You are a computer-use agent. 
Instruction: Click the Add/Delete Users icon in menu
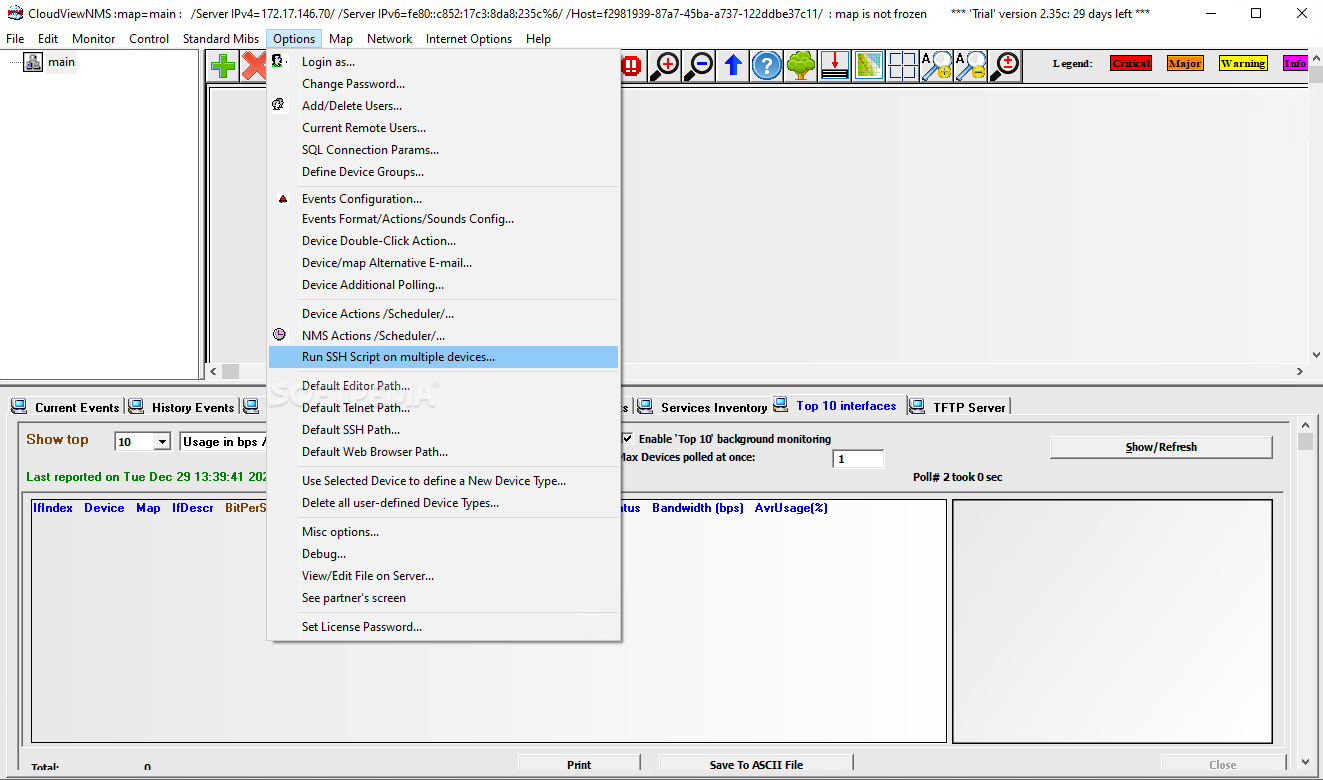[x=279, y=105]
